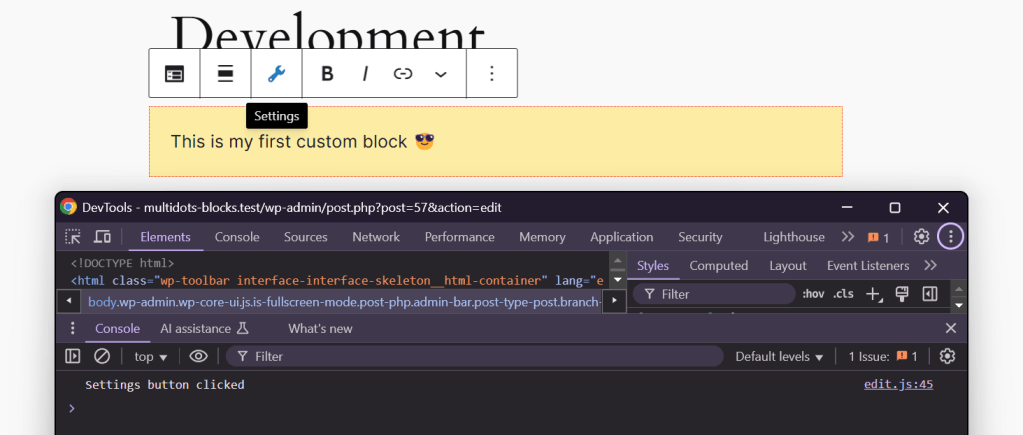Click the Settings button clicked log message

tap(165, 385)
